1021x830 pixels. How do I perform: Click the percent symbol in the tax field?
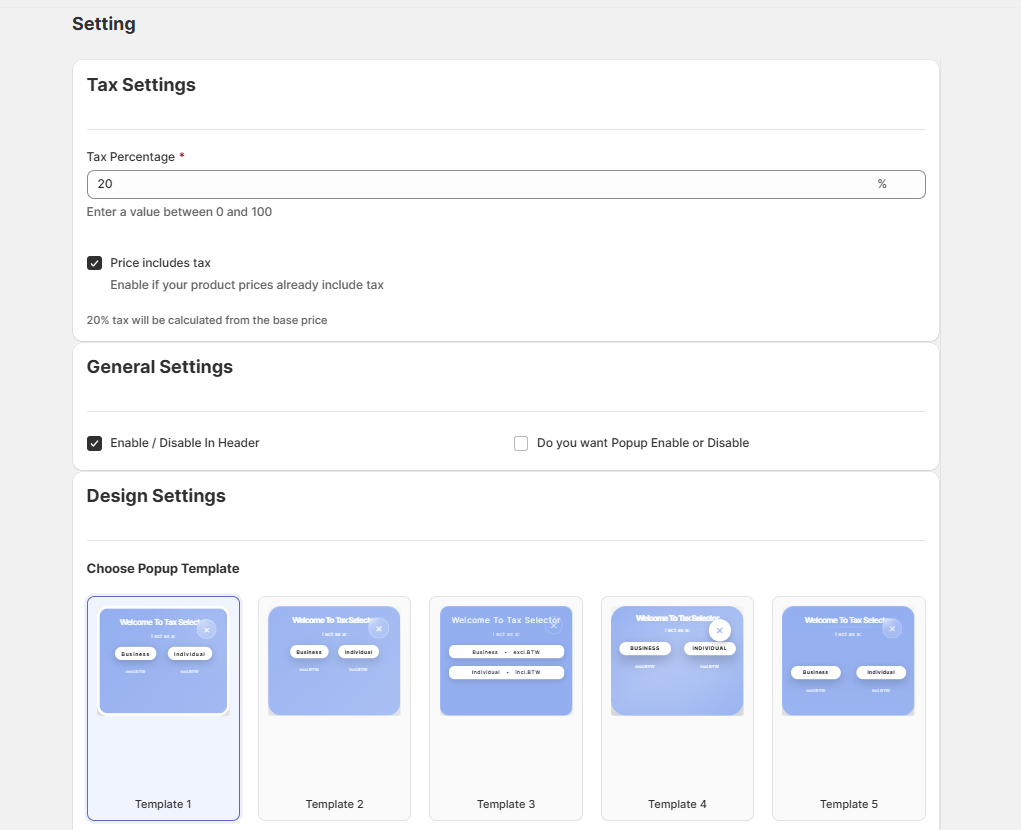point(882,184)
